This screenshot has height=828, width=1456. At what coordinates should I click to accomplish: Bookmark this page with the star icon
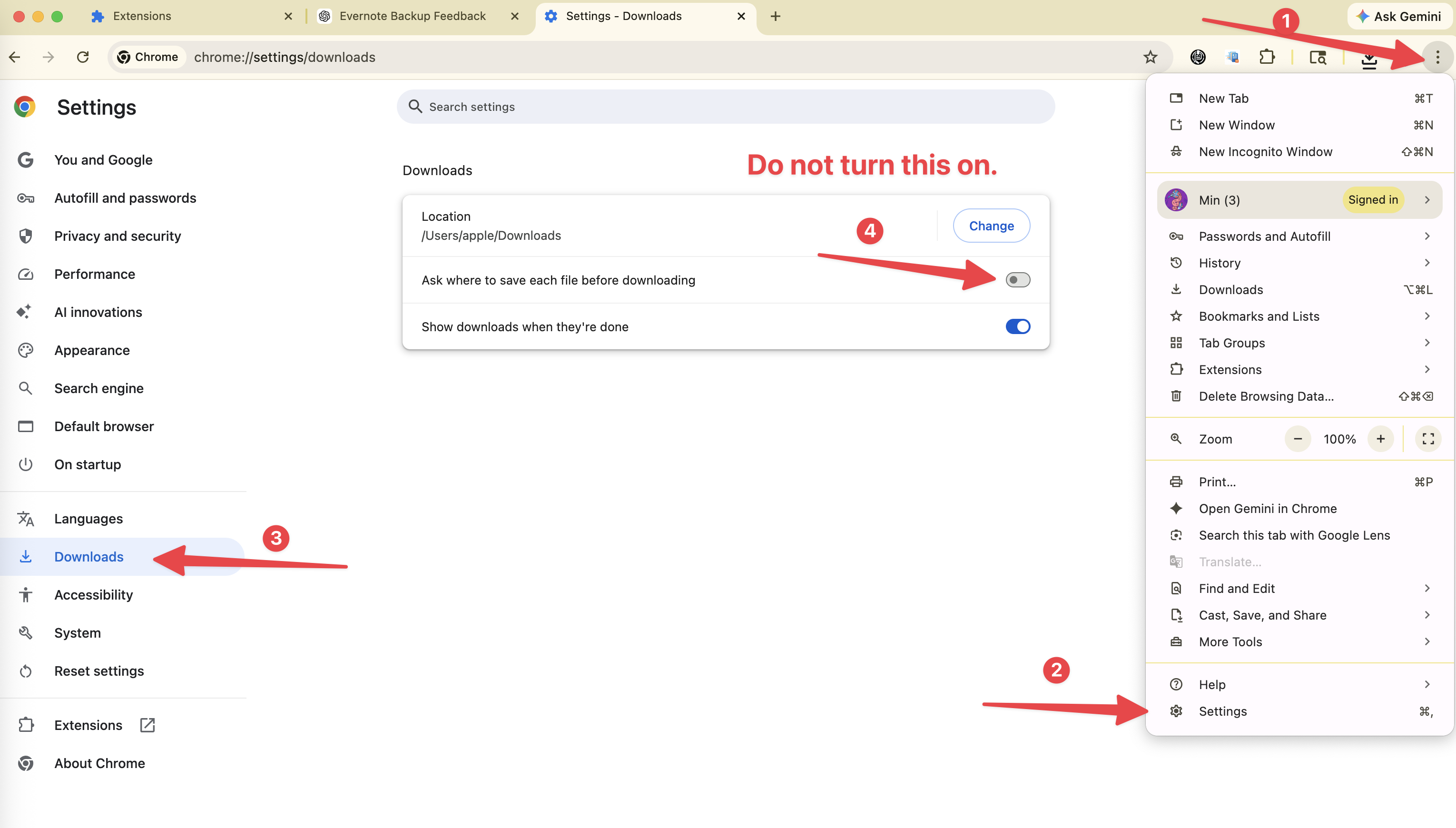pyautogui.click(x=1150, y=57)
